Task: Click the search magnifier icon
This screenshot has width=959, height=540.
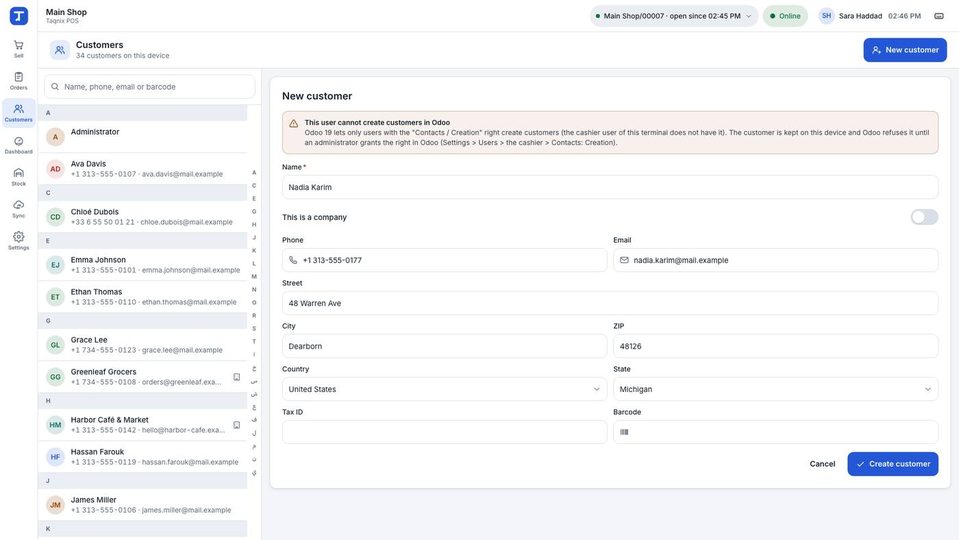Action: pos(55,87)
